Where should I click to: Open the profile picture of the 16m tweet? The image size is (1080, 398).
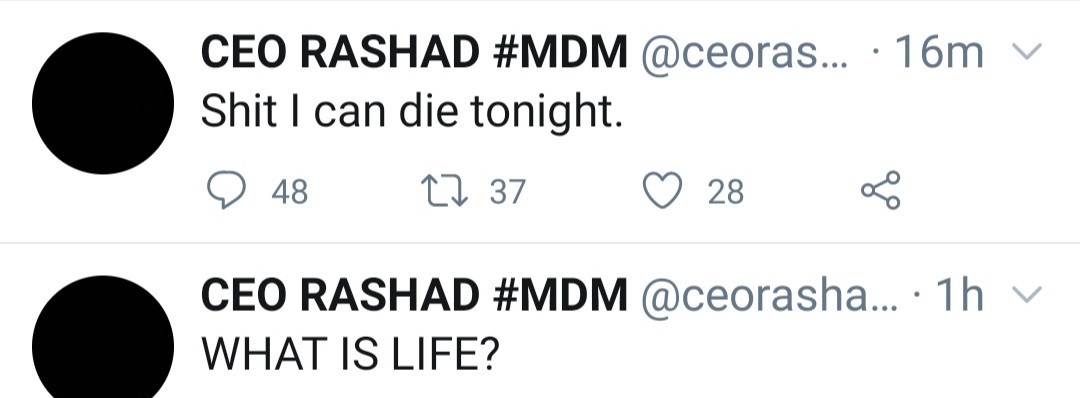pos(103,103)
